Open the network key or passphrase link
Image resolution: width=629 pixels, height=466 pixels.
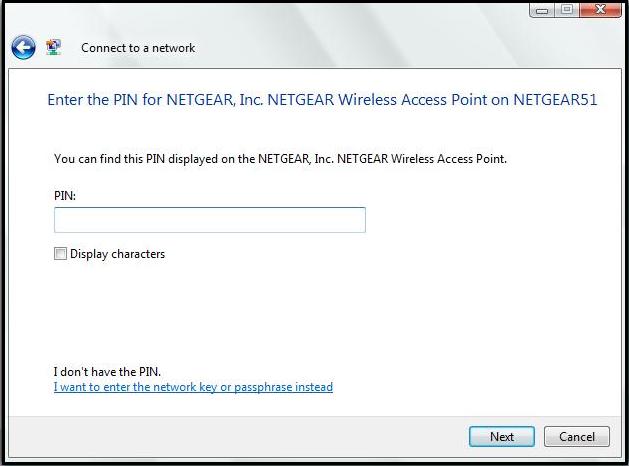193,387
